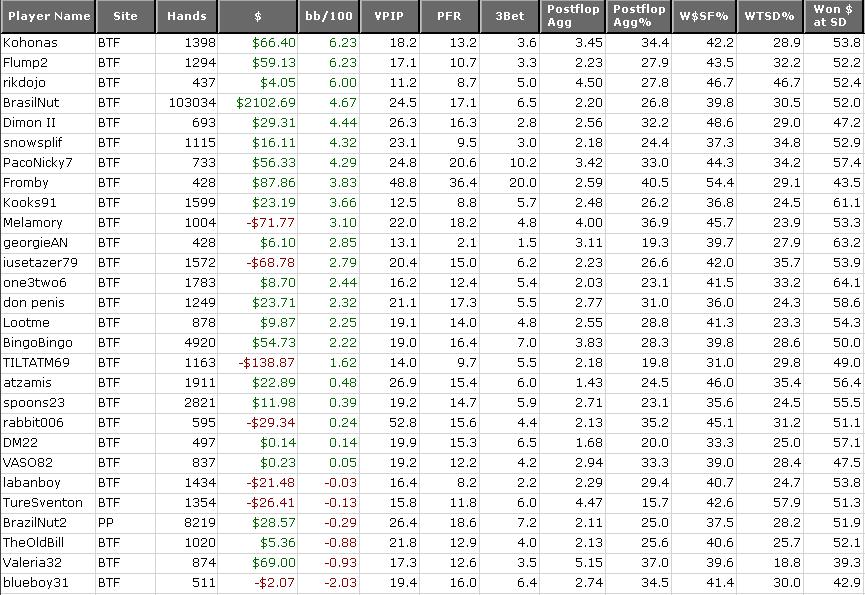The width and height of the screenshot is (865, 595).
Task: Sort by bb/100 column header
Action: coord(329,16)
